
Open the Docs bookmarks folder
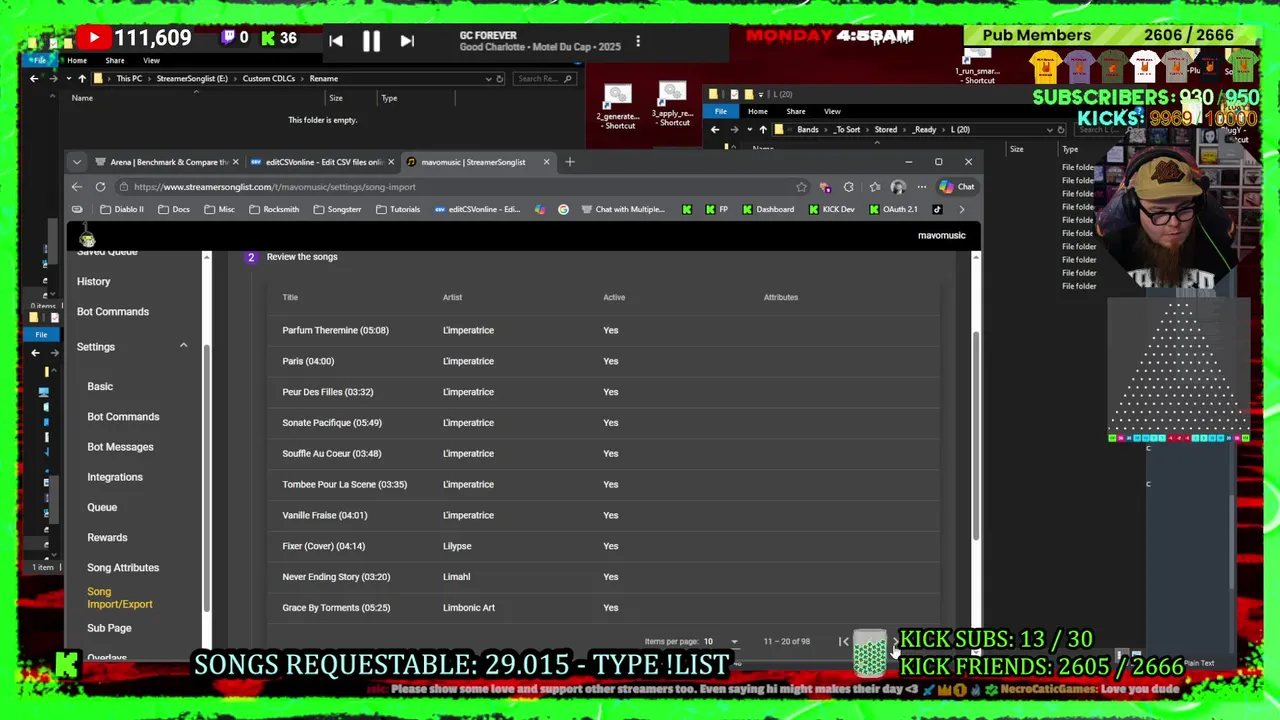(173, 210)
